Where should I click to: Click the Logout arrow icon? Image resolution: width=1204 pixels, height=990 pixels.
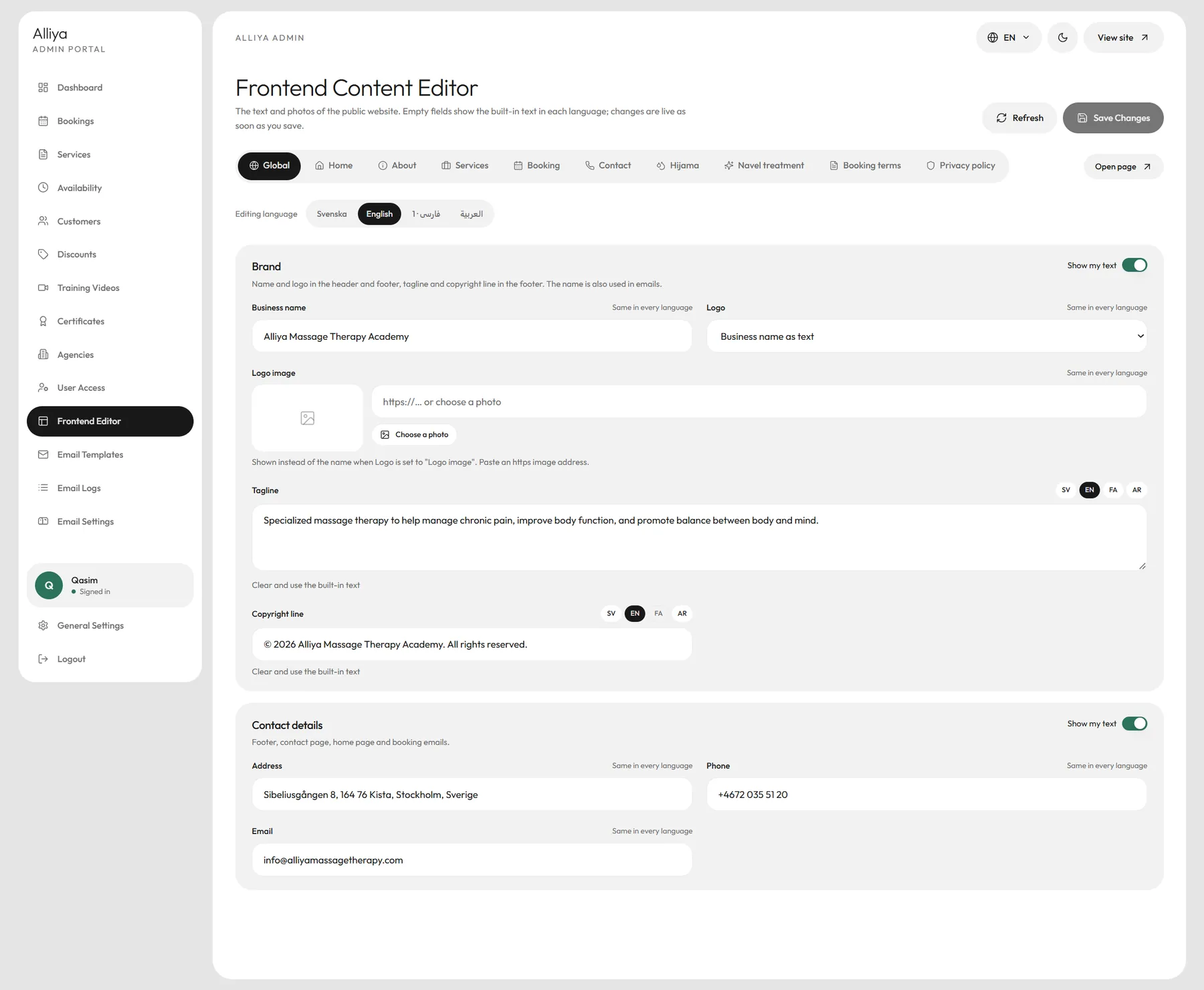coord(43,659)
